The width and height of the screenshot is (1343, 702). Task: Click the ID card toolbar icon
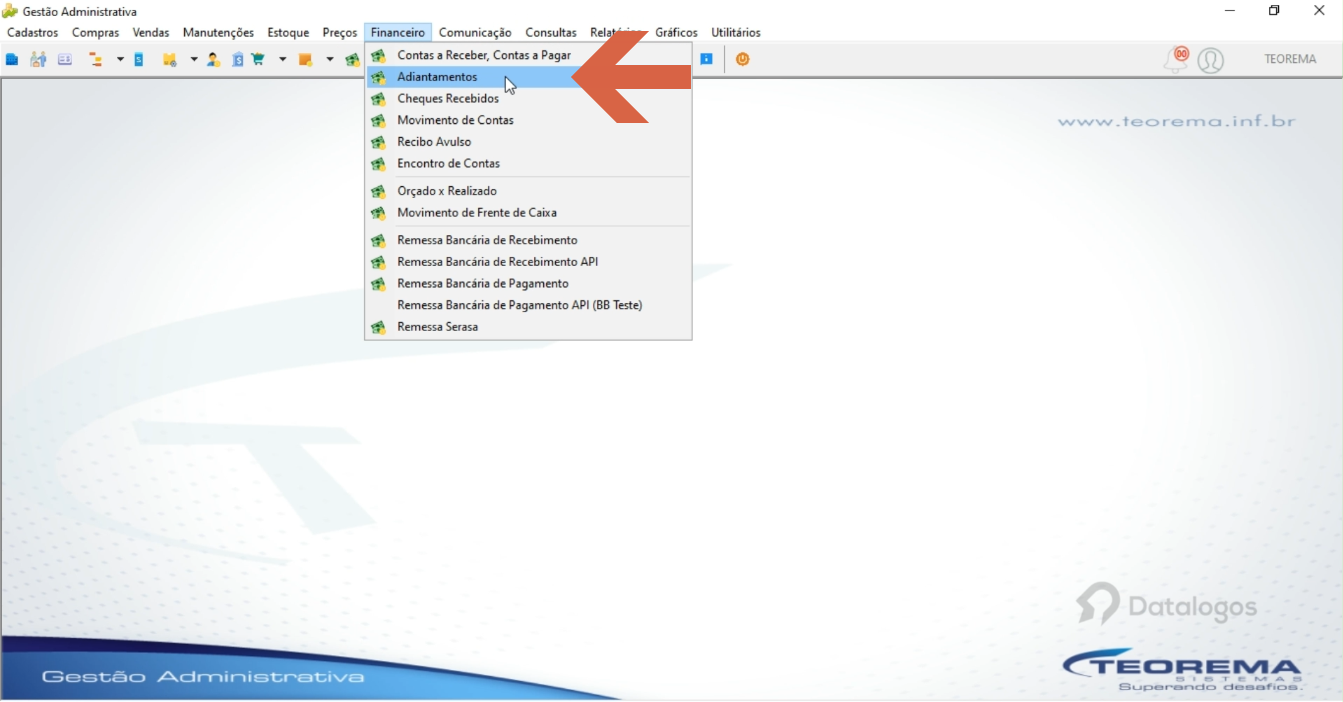pos(65,59)
